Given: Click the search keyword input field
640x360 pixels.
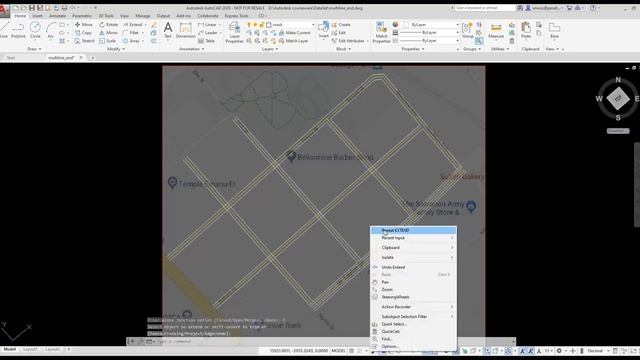Looking at the screenshot, I should (485, 8).
